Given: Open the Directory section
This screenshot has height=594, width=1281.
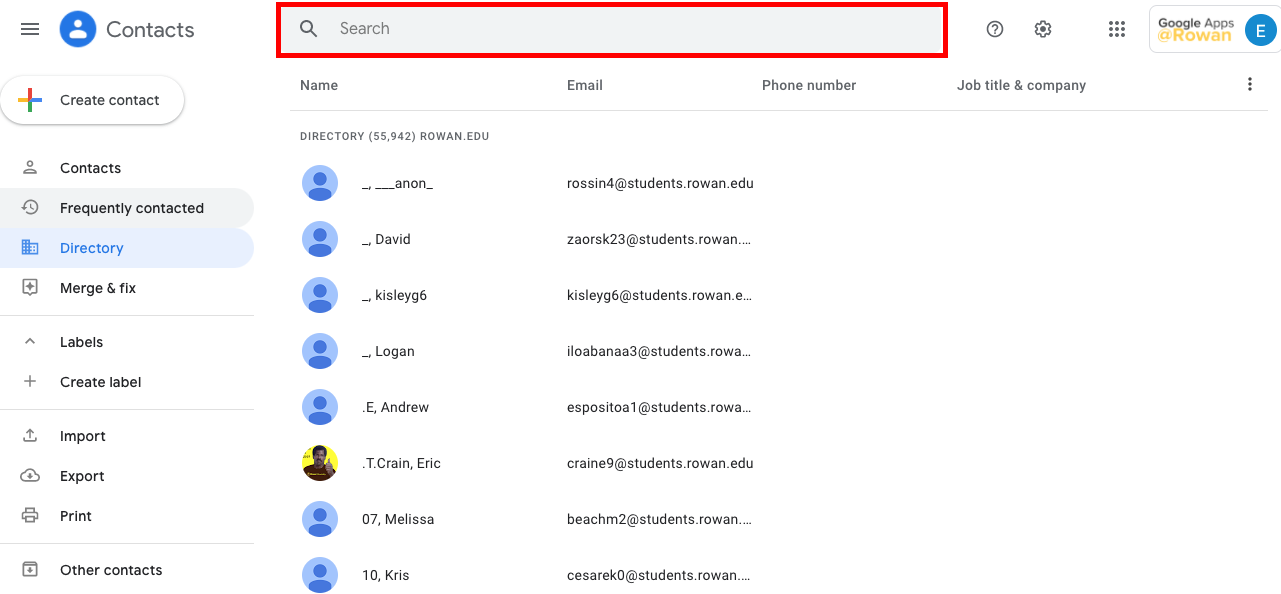Looking at the screenshot, I should pyautogui.click(x=127, y=248).
